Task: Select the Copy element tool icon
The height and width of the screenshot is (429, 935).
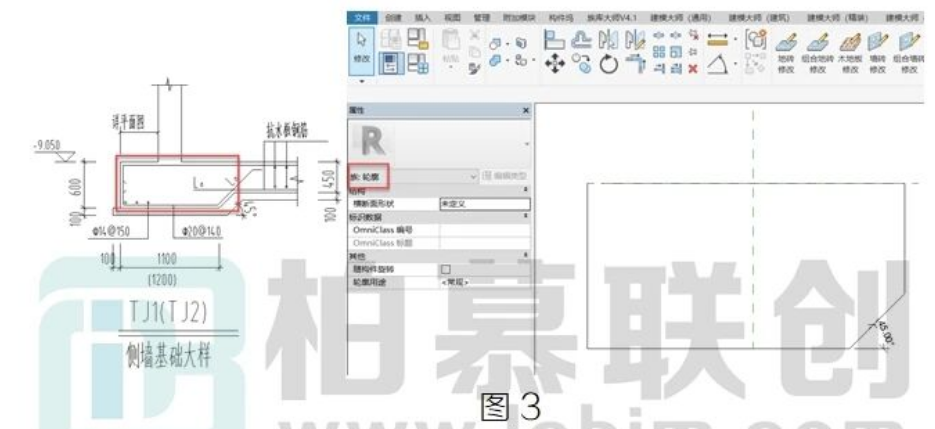Action: [581, 63]
